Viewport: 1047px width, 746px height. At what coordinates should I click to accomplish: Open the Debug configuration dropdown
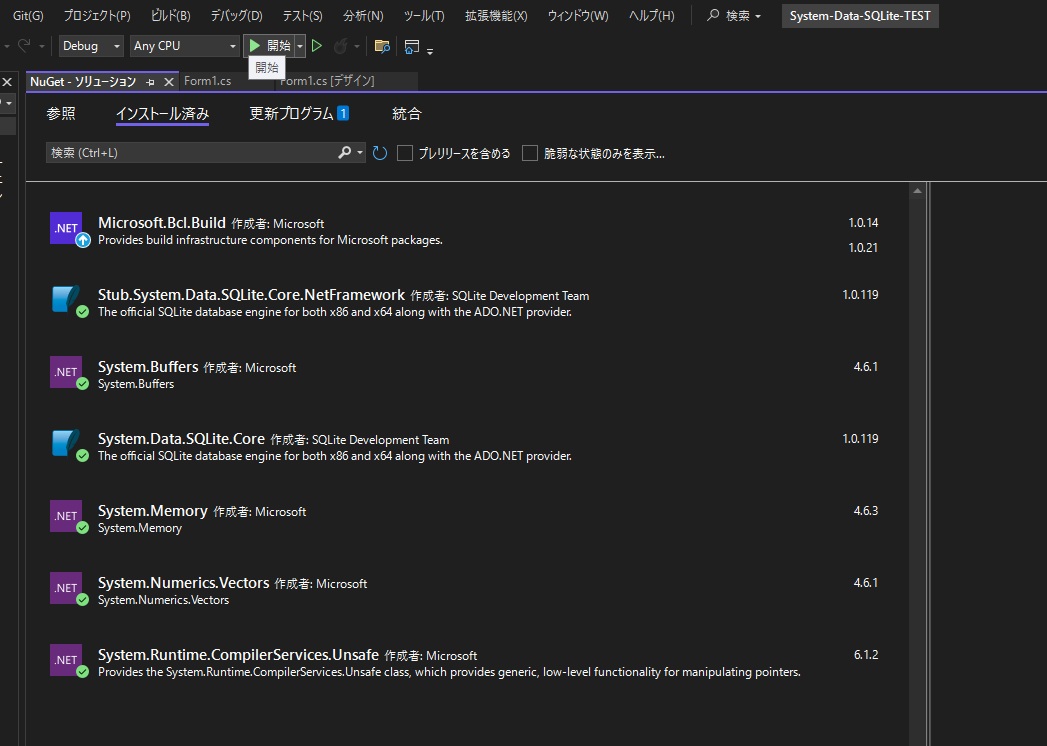[91, 46]
